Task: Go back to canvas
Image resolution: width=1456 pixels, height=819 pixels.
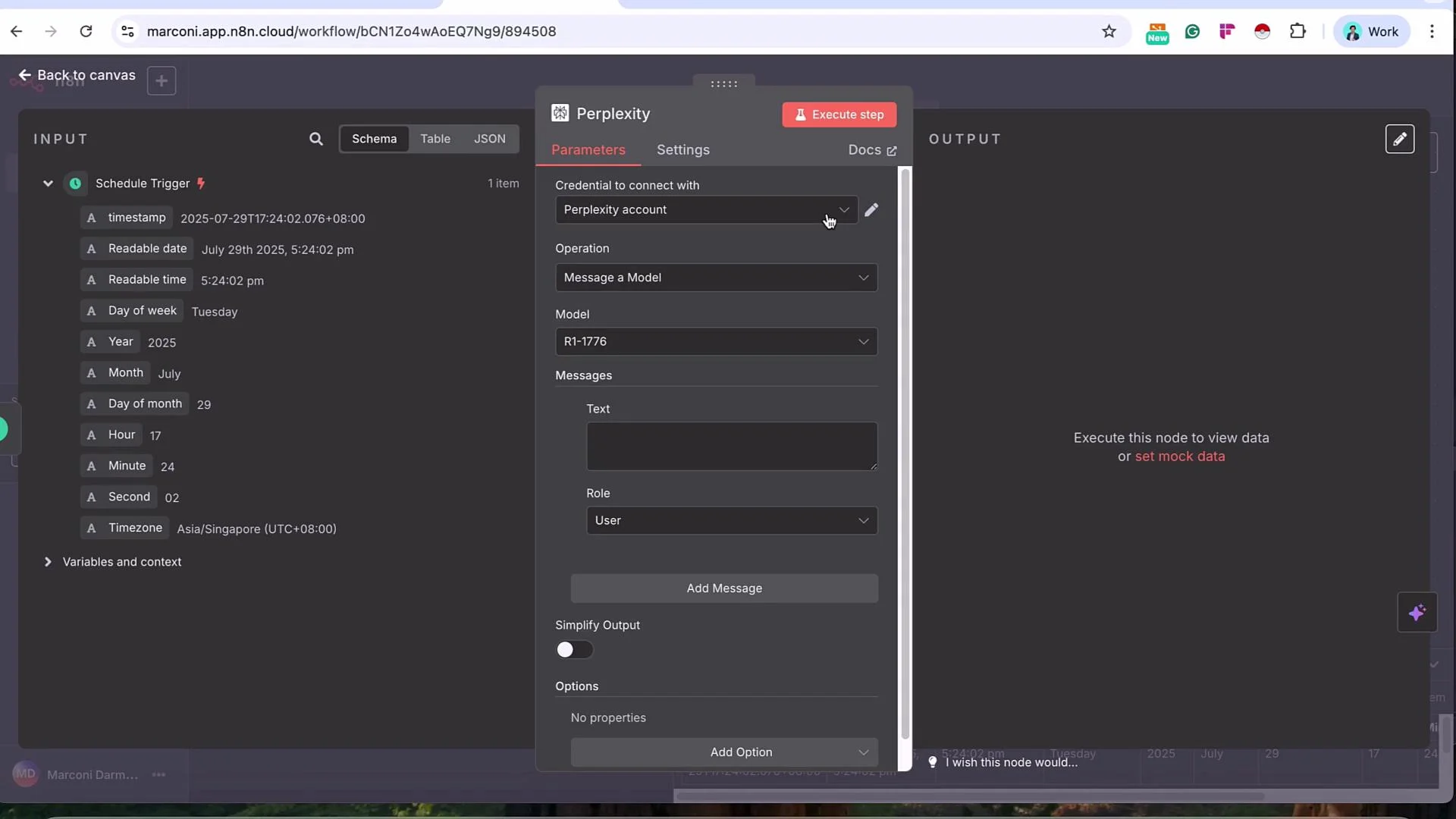Action: (77, 75)
